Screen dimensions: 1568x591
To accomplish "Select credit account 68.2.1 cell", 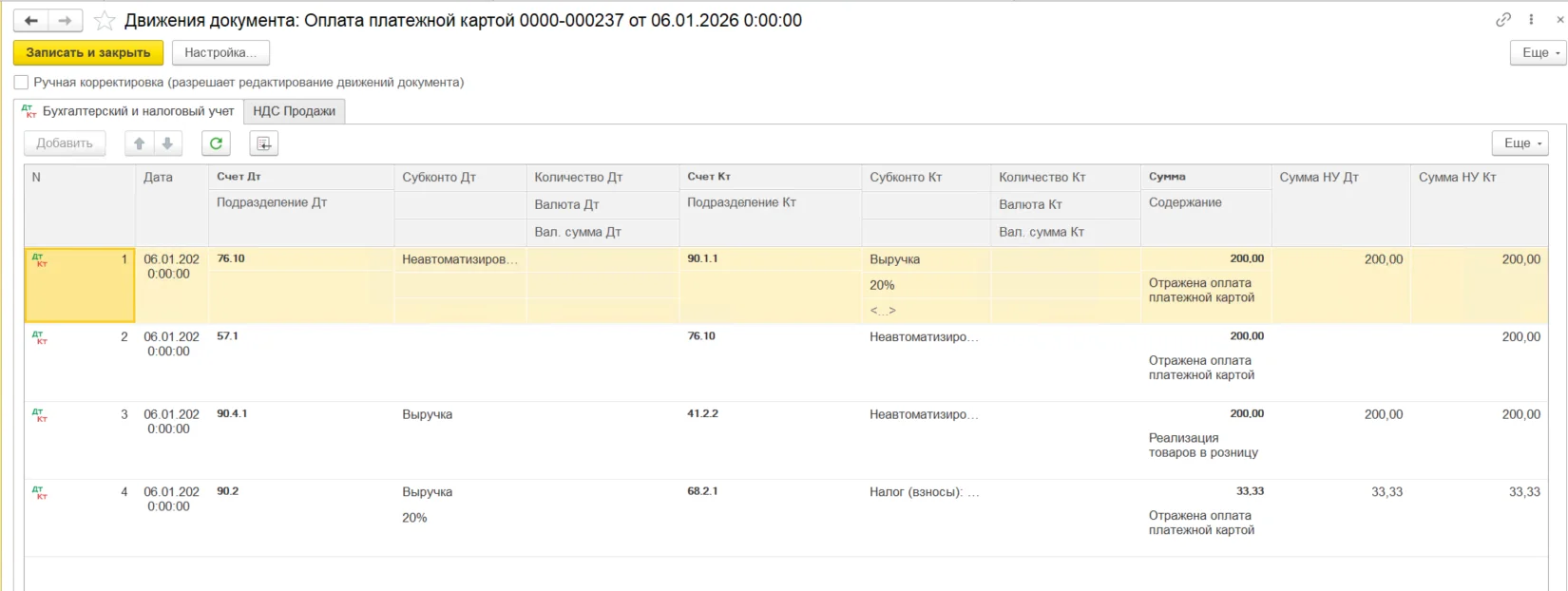I will pyautogui.click(x=771, y=492).
